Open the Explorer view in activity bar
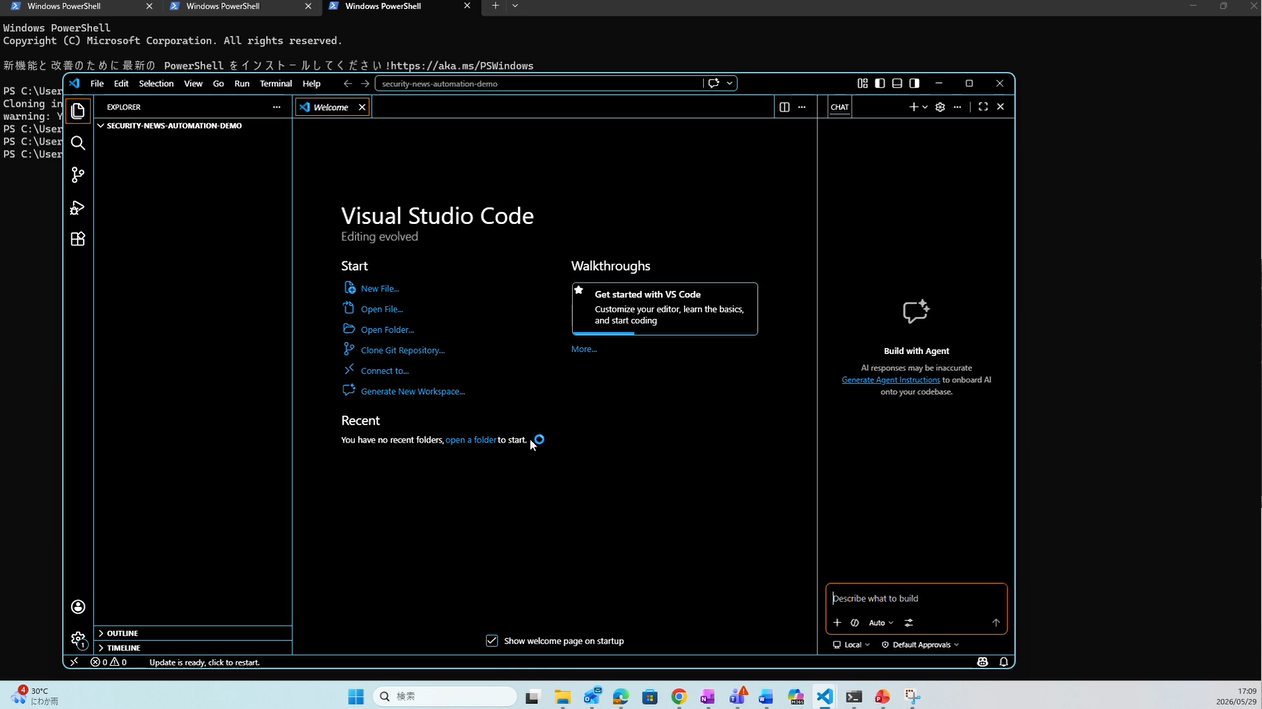This screenshot has width=1262, height=709. pyautogui.click(x=78, y=111)
